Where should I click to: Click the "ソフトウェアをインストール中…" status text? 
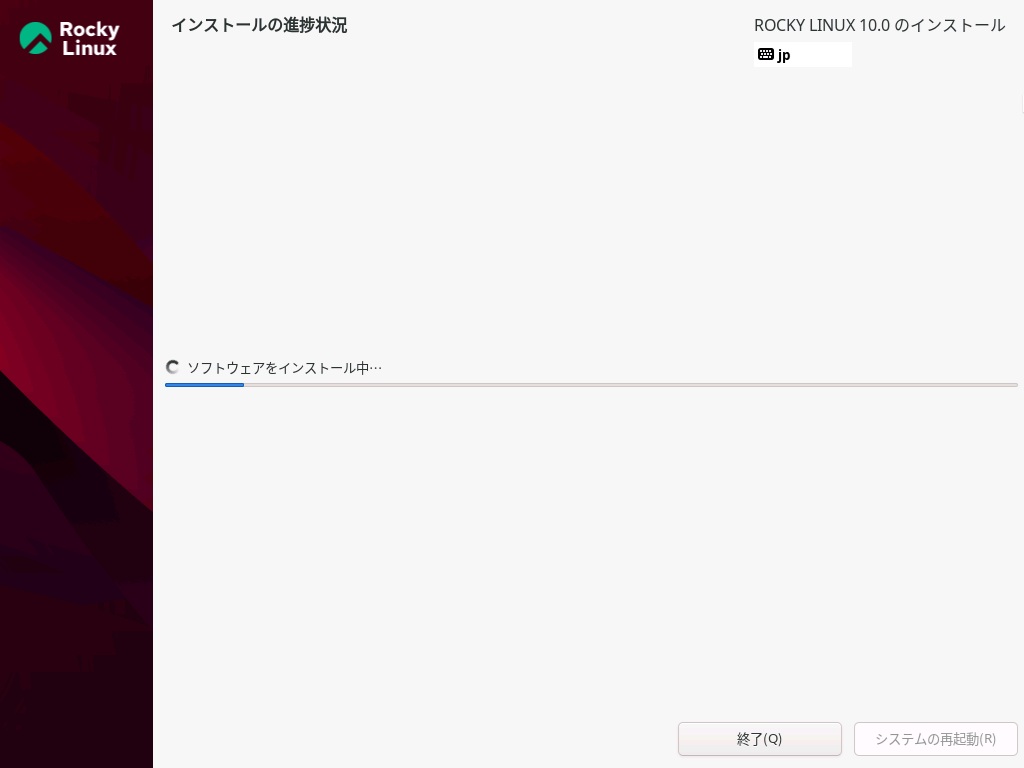pyautogui.click(x=285, y=368)
